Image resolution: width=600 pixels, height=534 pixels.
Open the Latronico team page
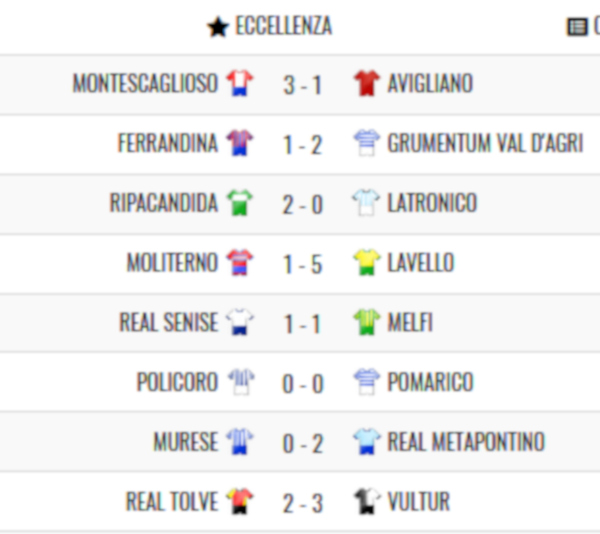[x=432, y=203]
